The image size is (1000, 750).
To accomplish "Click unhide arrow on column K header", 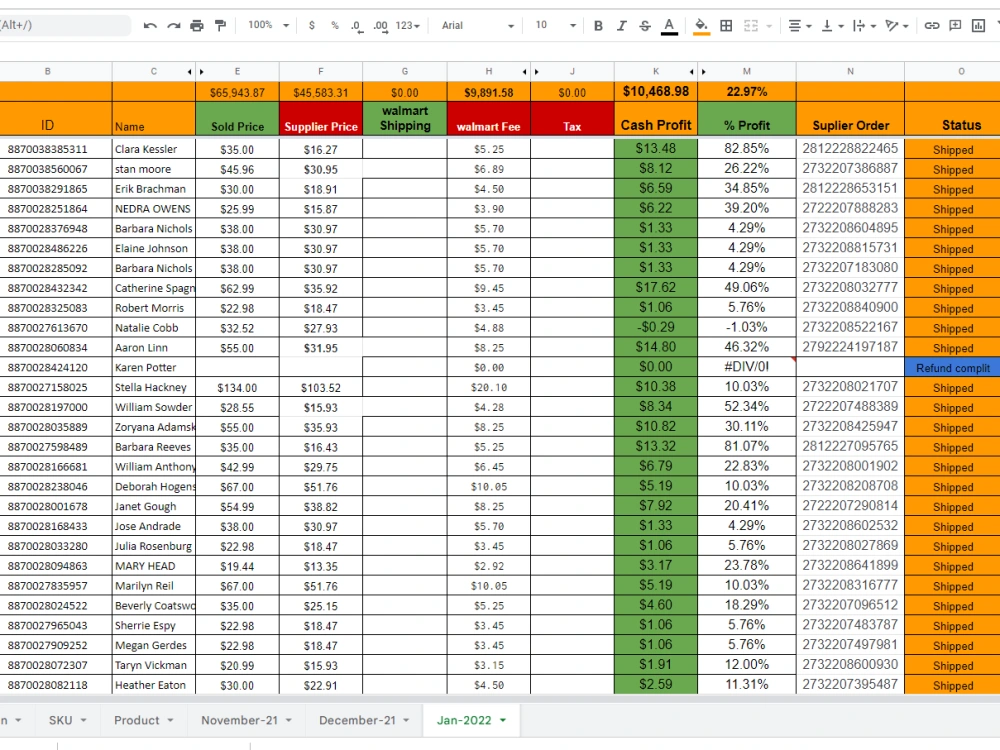I will (691, 72).
